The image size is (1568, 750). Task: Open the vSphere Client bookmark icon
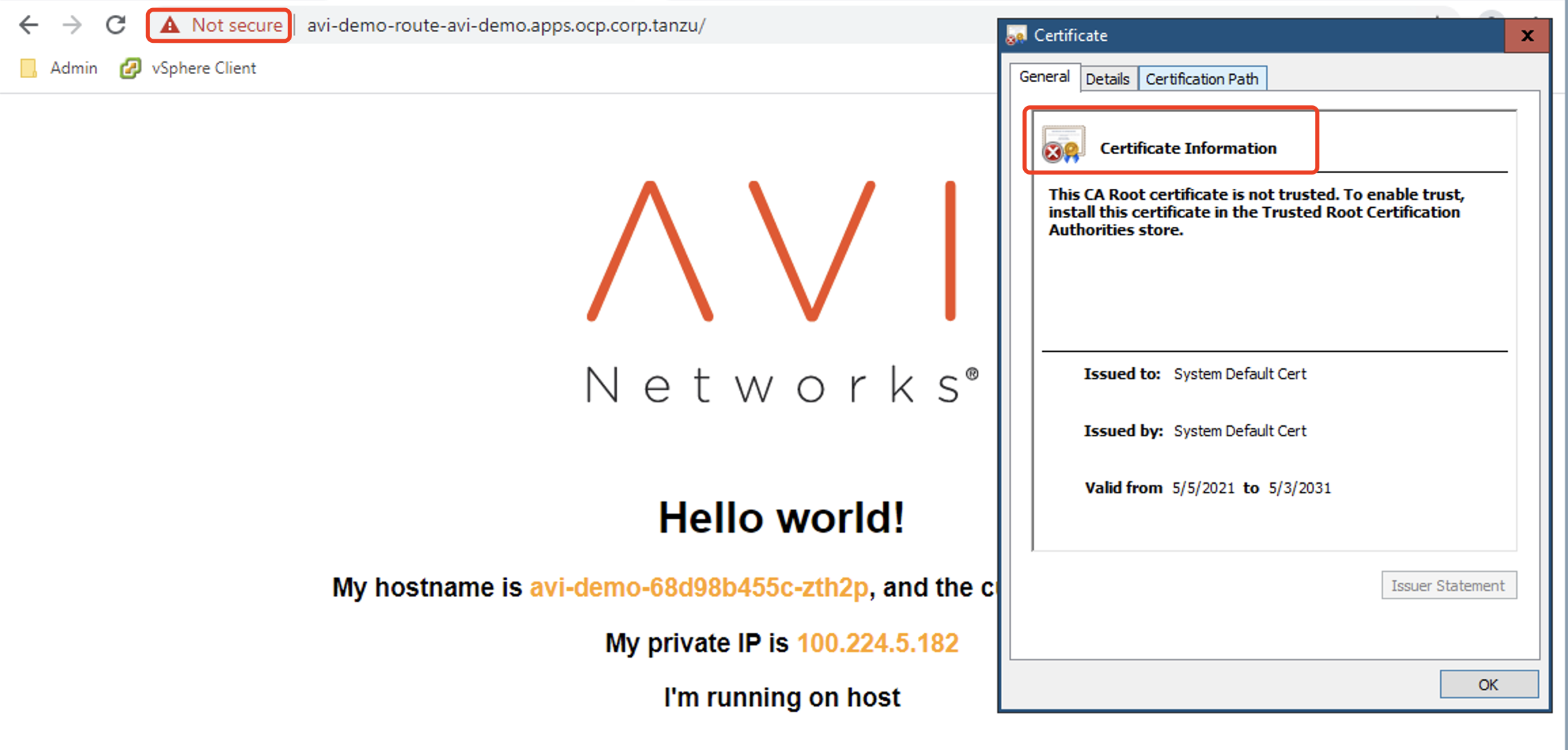[130, 68]
